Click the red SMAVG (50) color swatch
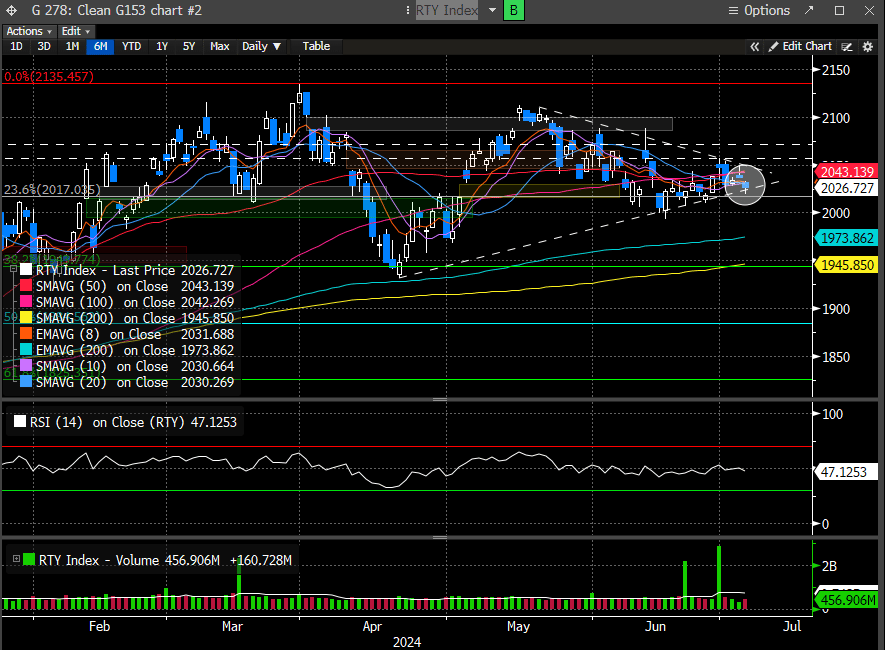Screen dimensions: 885x650 tap(26, 286)
